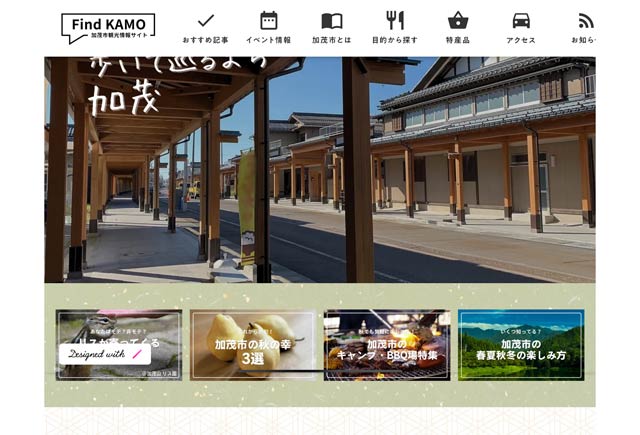
Task: Click the open book 加茂市とは icon
Action: point(332,21)
